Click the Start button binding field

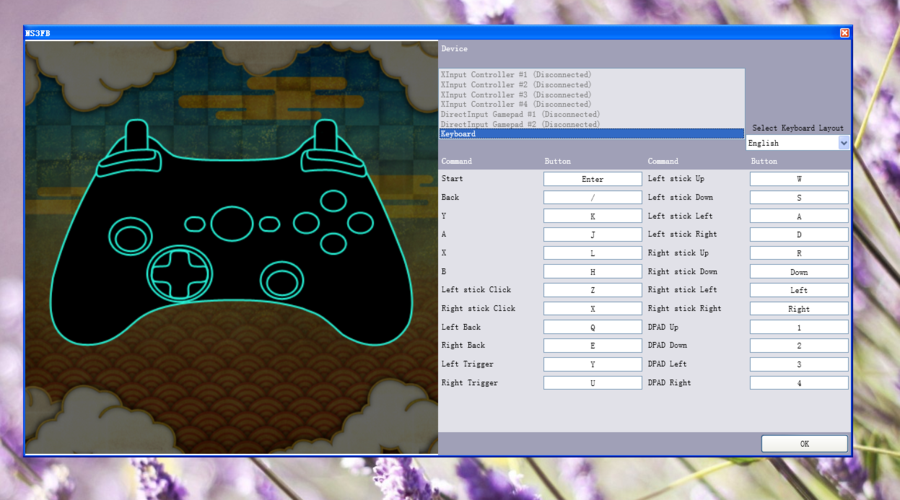[x=592, y=179]
